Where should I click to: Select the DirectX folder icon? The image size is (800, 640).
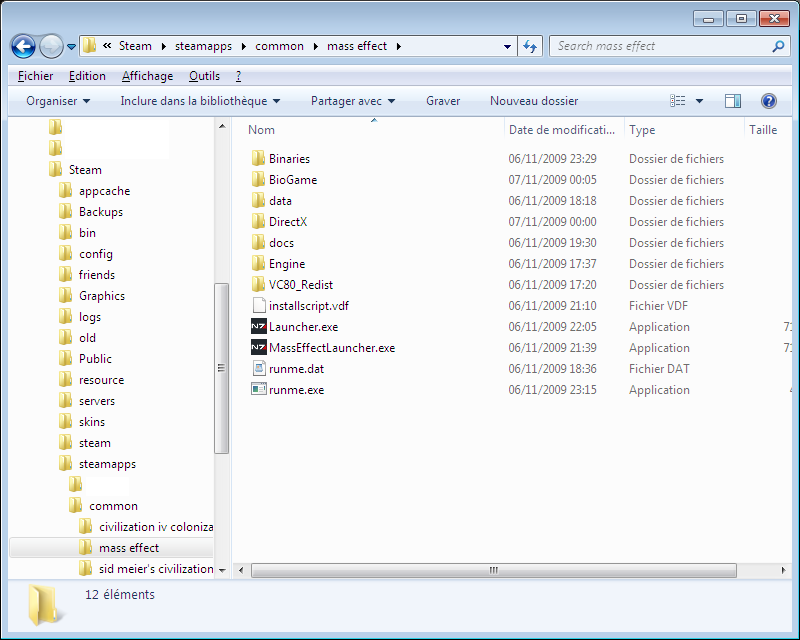pos(258,221)
